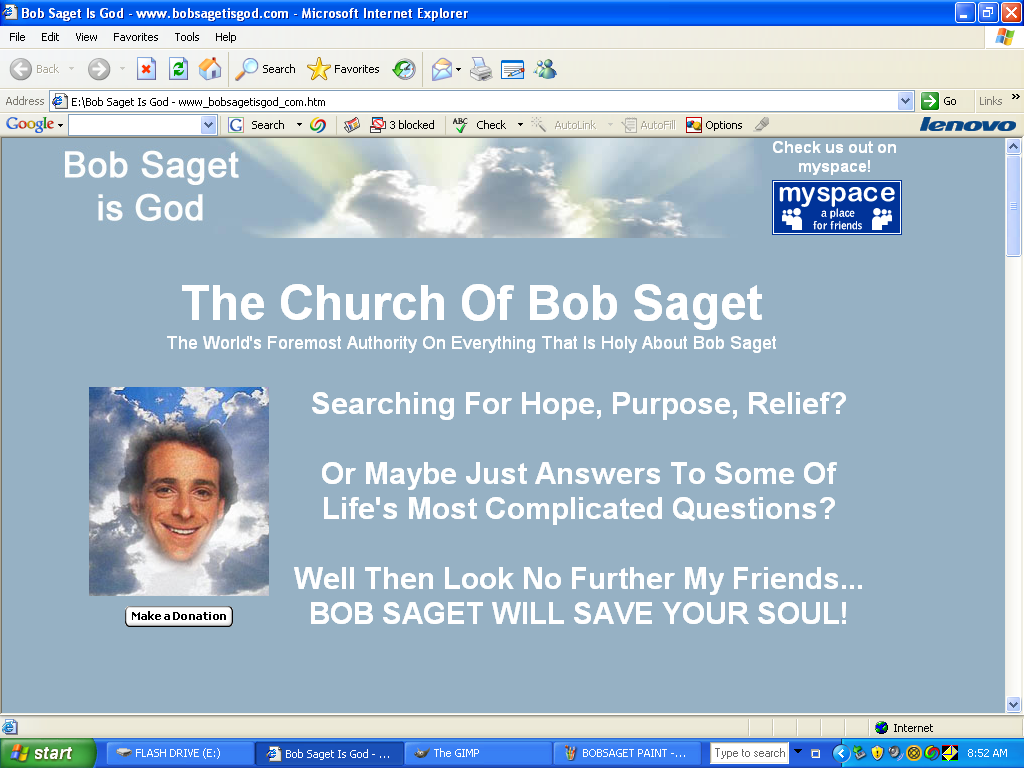Click the vertical scrollbar down arrow
Image resolution: width=1024 pixels, height=768 pixels.
[x=1013, y=704]
